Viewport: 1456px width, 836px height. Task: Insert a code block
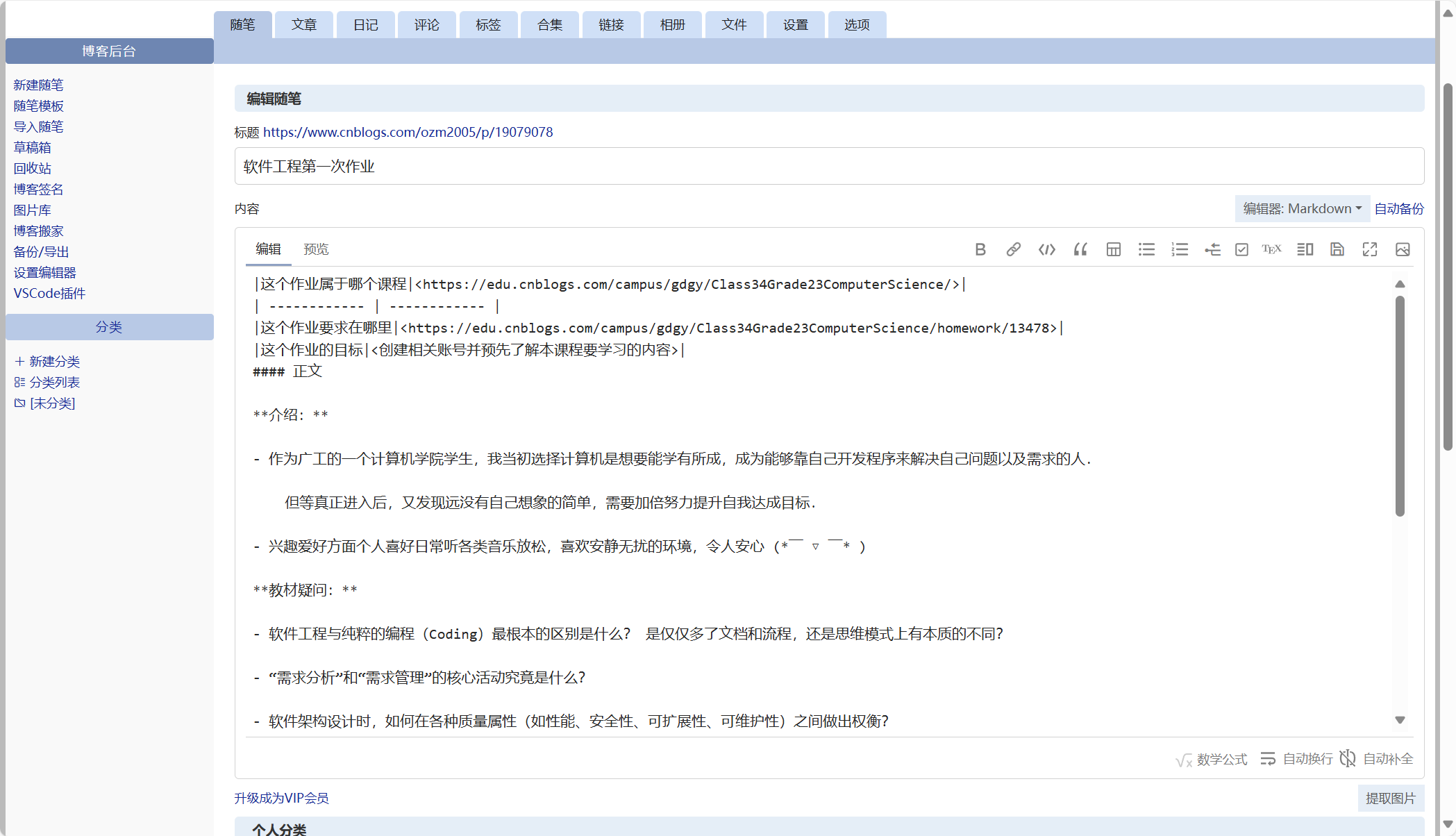pyautogui.click(x=1046, y=249)
